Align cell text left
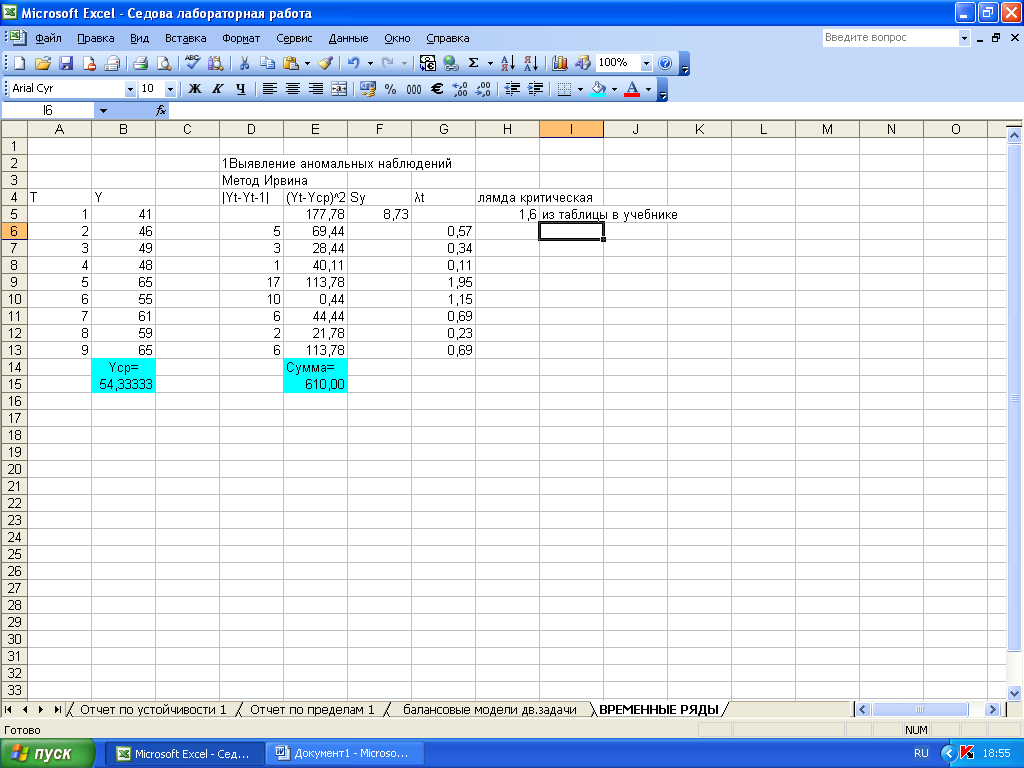The width and height of the screenshot is (1024, 768). coord(269,89)
